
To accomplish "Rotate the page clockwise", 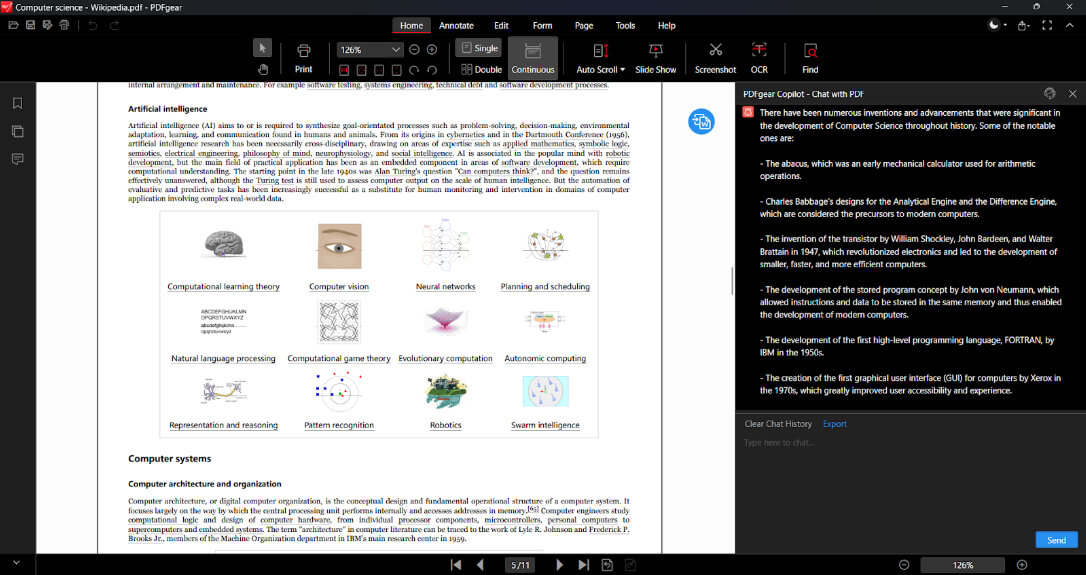I will tap(414, 70).
